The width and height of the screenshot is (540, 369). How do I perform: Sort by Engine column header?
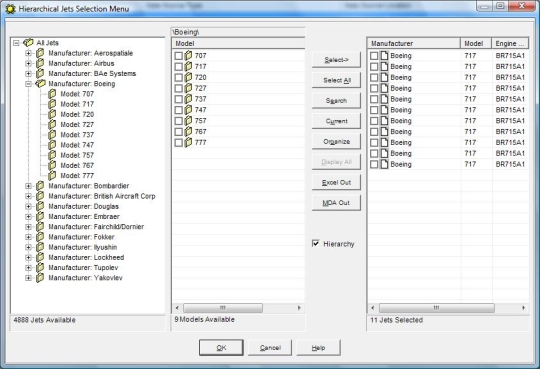(510, 43)
